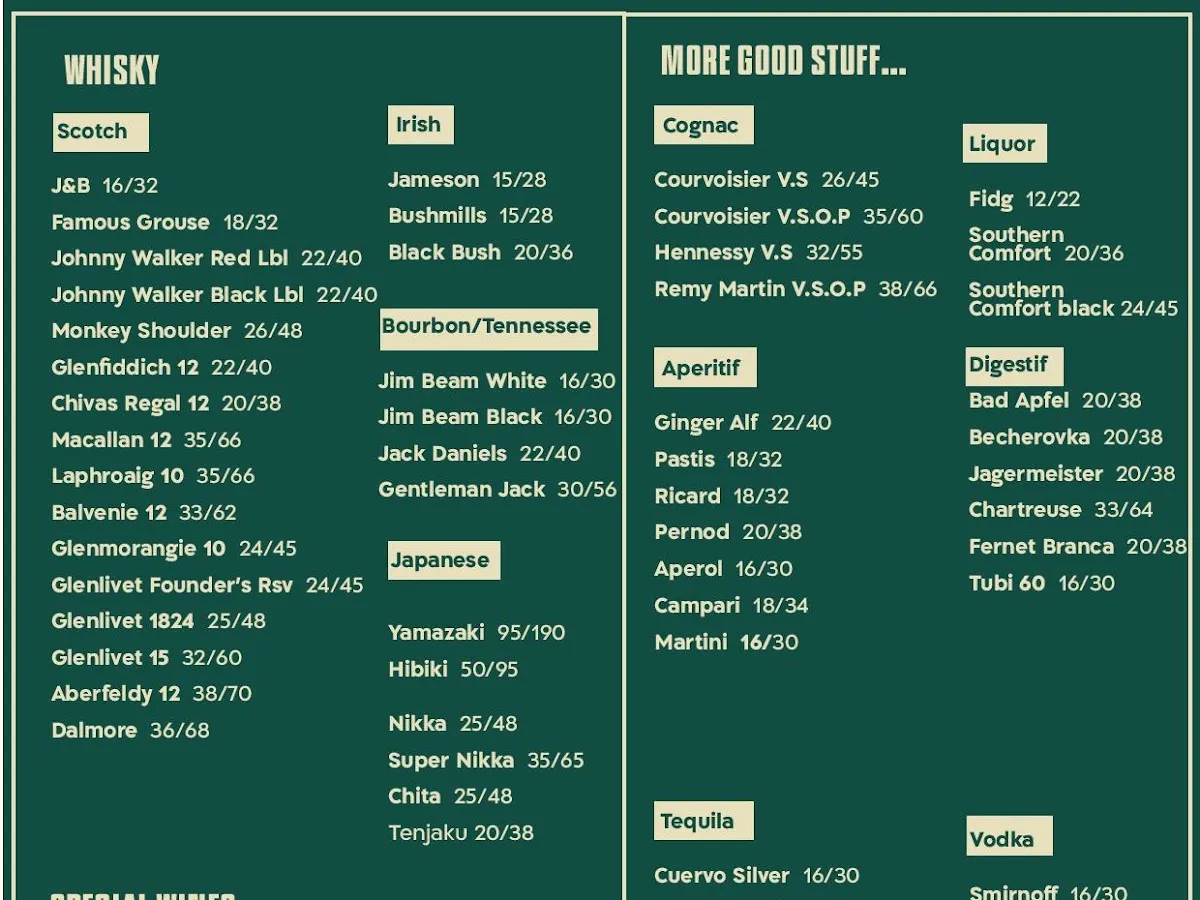Viewport: 1200px width, 900px height.
Task: Select the Irish category label
Action: pyautogui.click(x=420, y=125)
